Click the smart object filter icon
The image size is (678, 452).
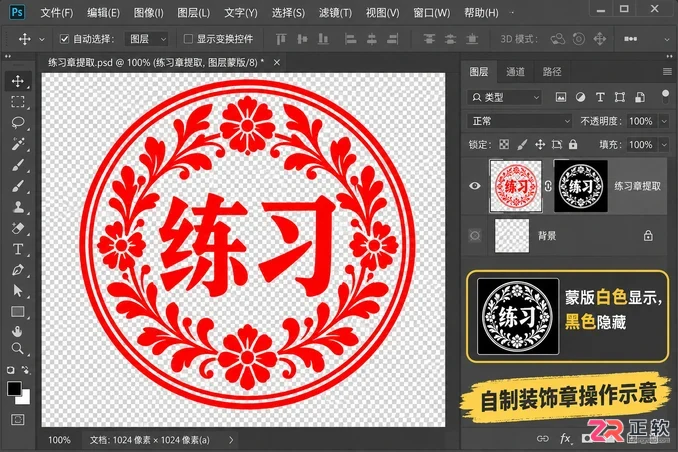coord(640,97)
